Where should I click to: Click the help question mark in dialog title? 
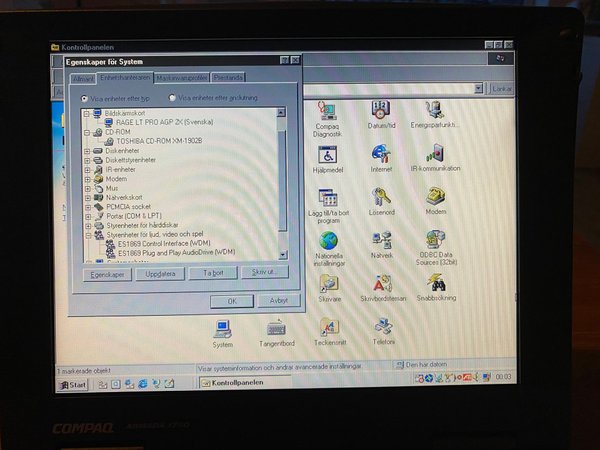[x=284, y=60]
